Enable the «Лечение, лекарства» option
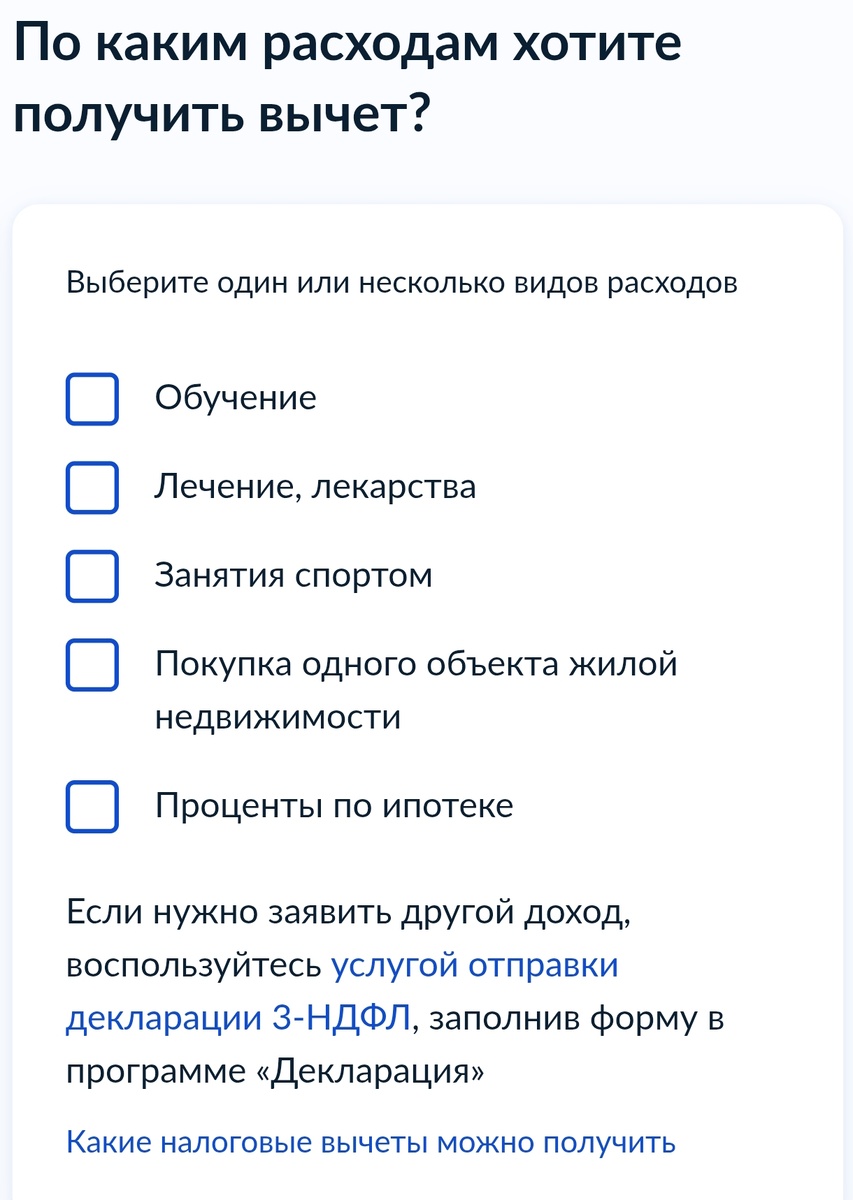The image size is (853, 1200). (92, 487)
